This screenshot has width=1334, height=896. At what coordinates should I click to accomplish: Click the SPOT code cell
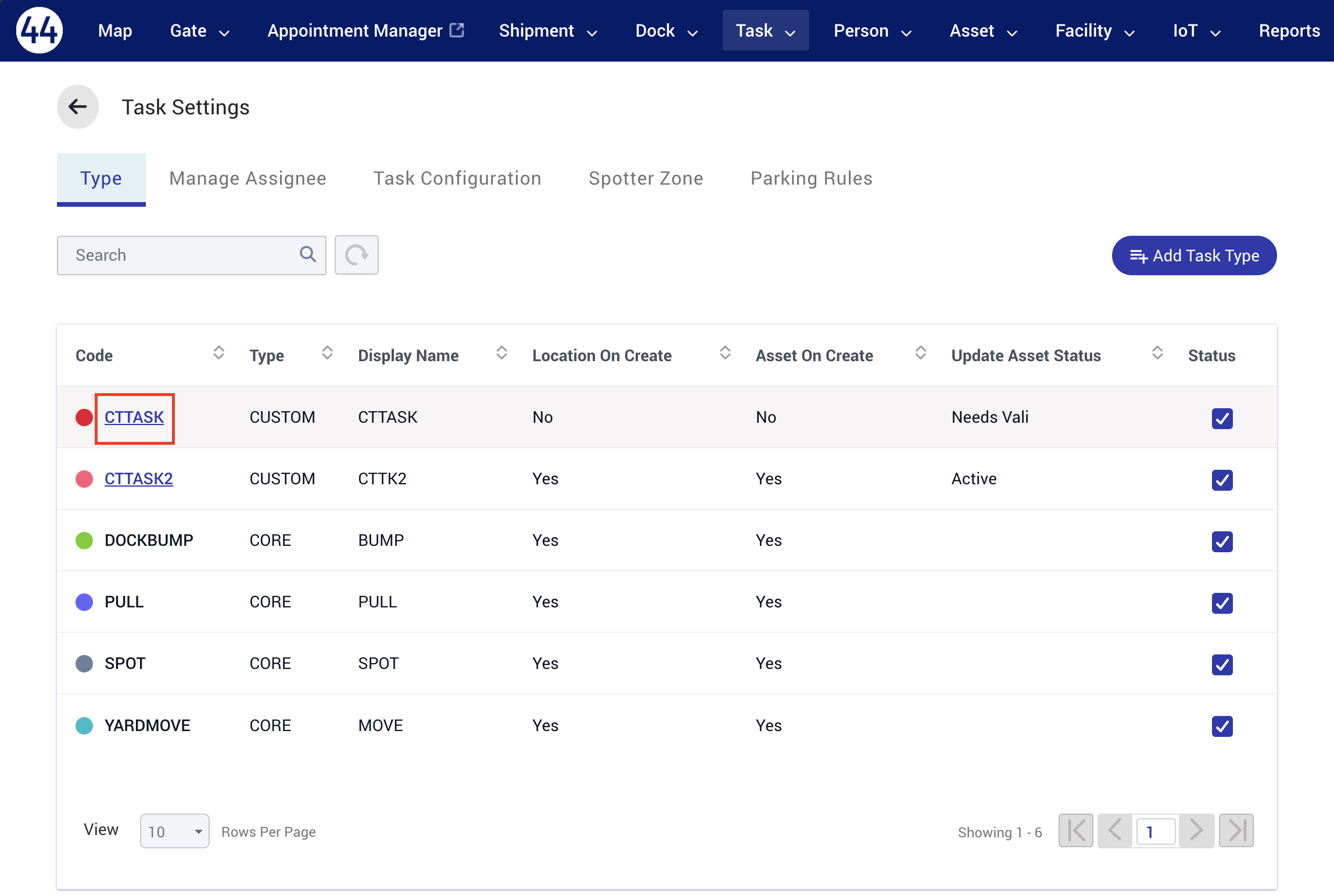125,664
